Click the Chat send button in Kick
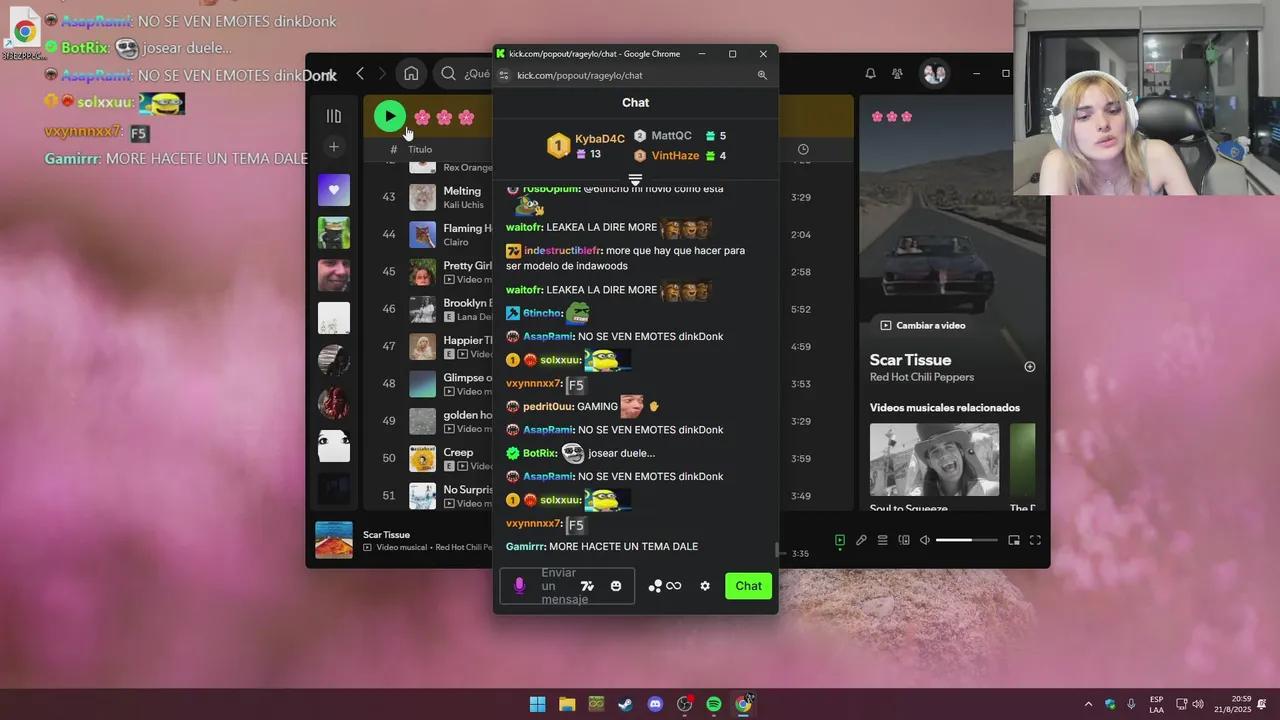The image size is (1280, 720). pos(748,586)
